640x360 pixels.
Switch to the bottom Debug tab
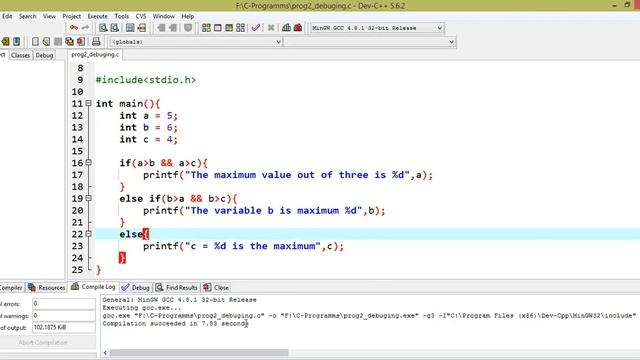pos(136,287)
